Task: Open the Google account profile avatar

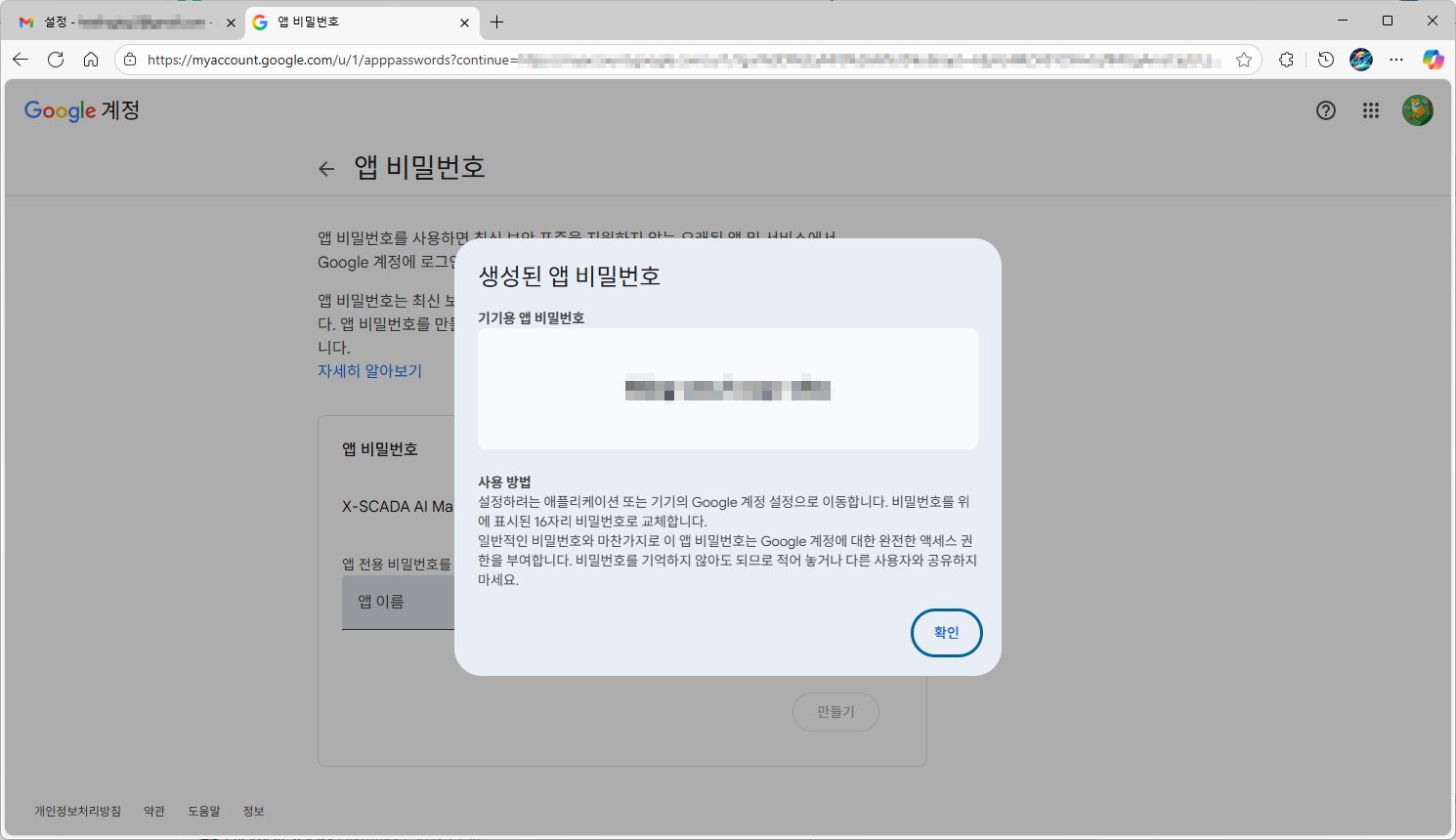Action: pyautogui.click(x=1417, y=110)
